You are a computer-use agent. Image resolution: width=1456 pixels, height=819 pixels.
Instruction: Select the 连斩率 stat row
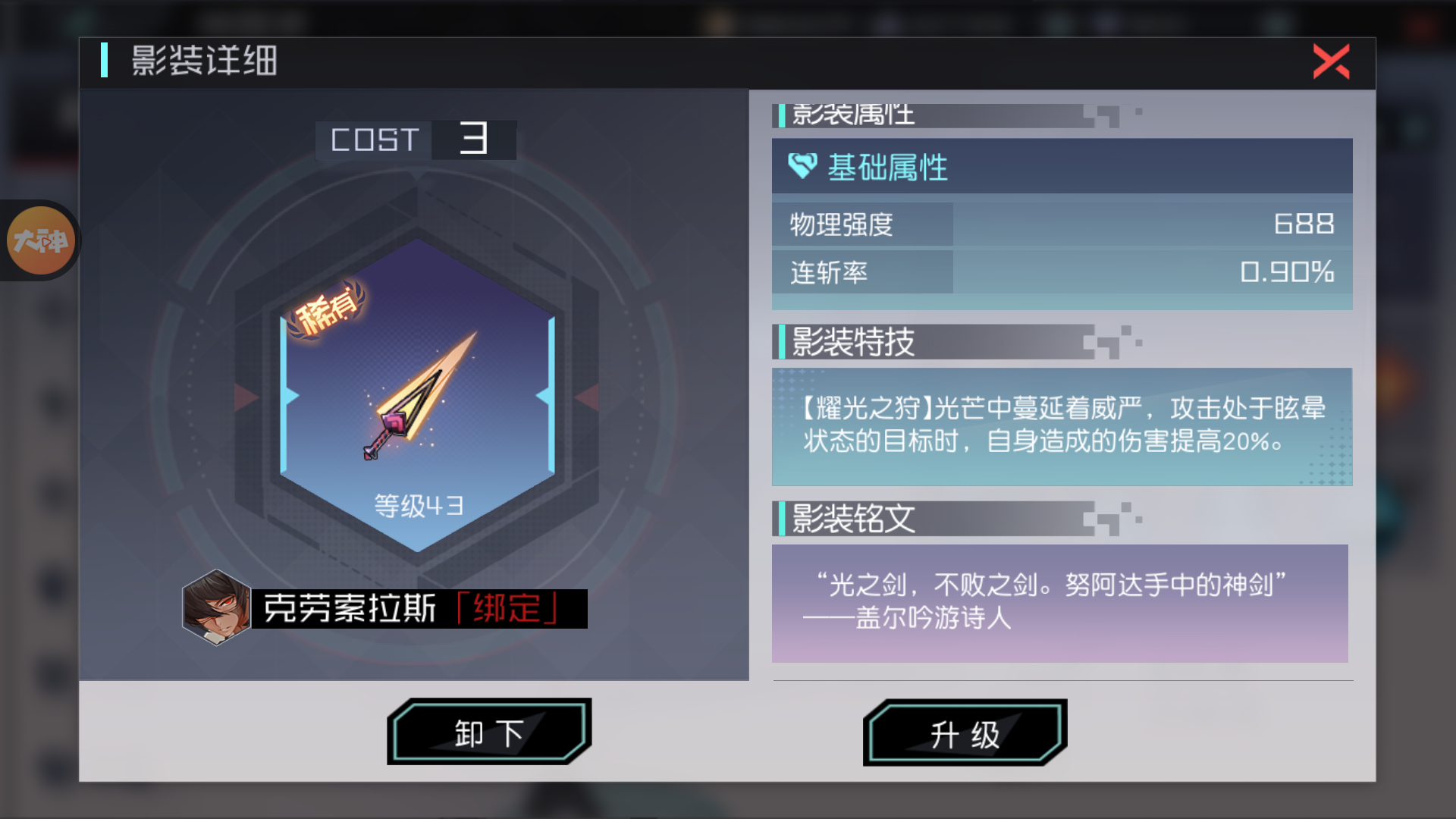point(1062,272)
